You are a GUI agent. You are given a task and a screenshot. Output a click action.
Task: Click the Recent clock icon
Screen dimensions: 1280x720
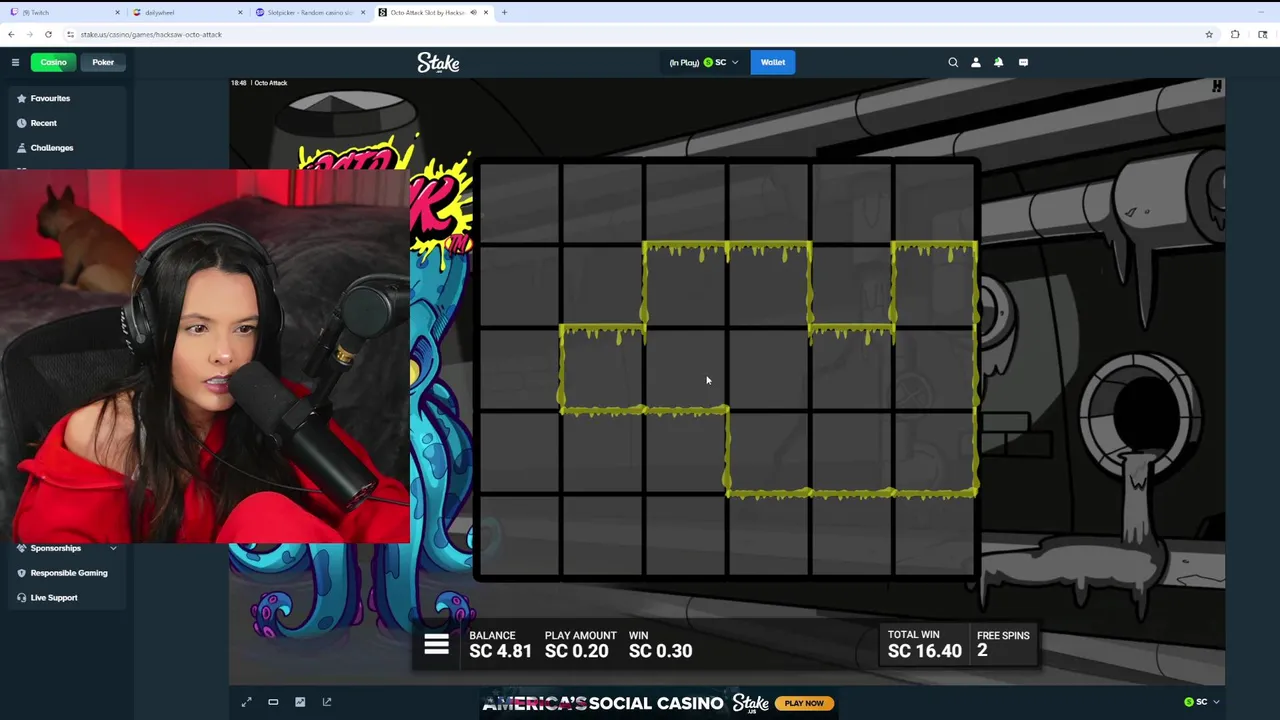pyautogui.click(x=21, y=123)
